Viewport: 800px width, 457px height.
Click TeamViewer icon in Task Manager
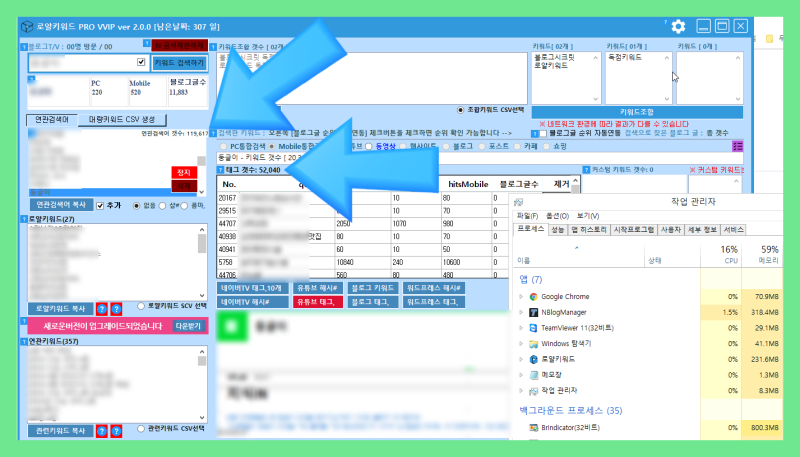click(533, 328)
